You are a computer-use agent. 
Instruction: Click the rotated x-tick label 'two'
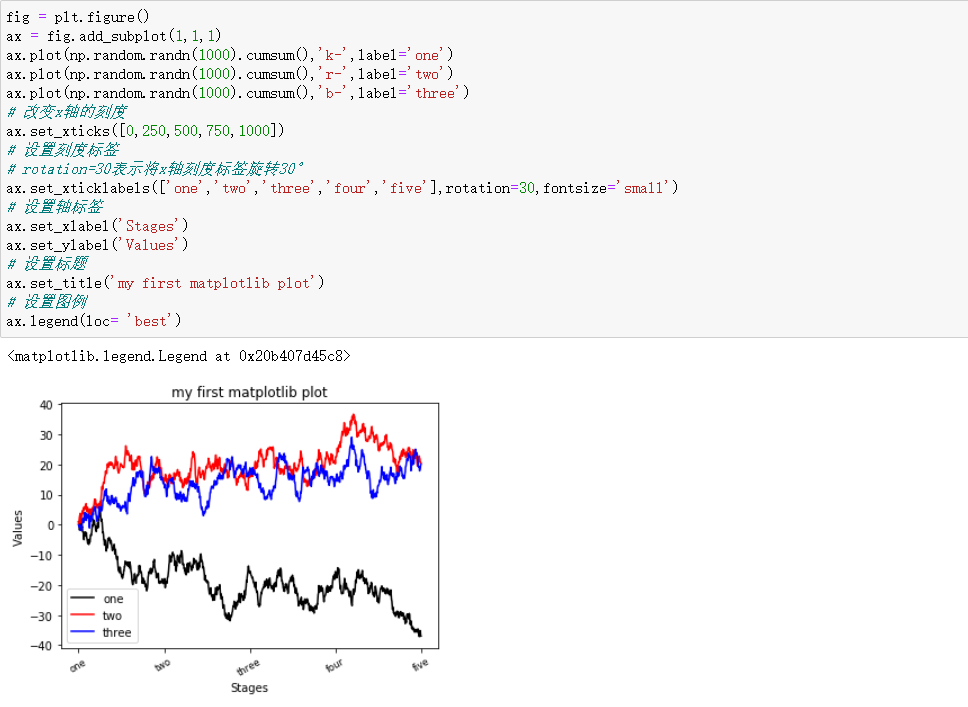click(x=162, y=666)
